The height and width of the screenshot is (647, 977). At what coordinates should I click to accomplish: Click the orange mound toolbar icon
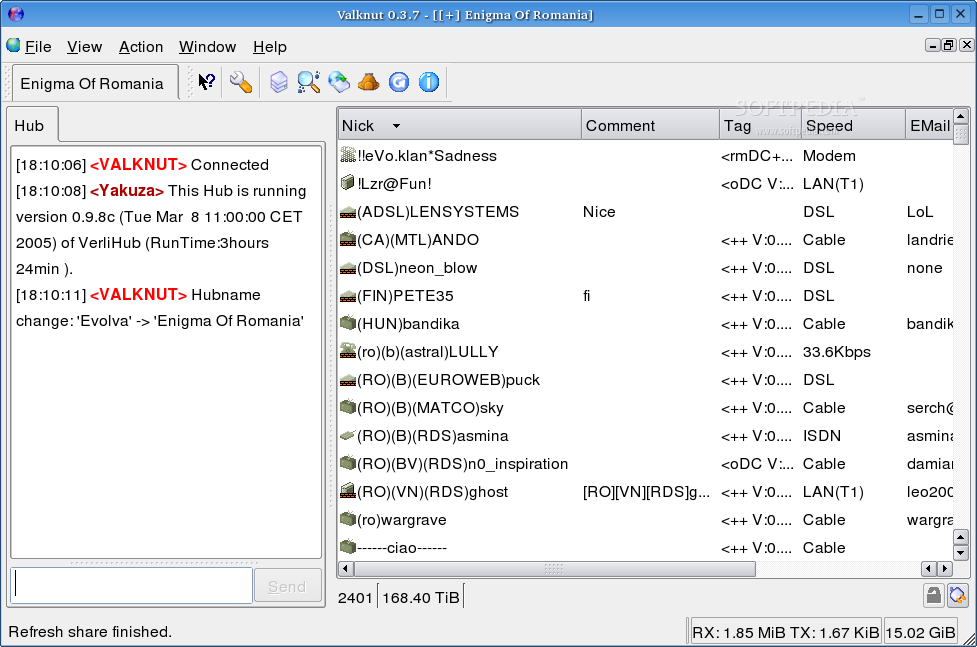pyautogui.click(x=369, y=82)
